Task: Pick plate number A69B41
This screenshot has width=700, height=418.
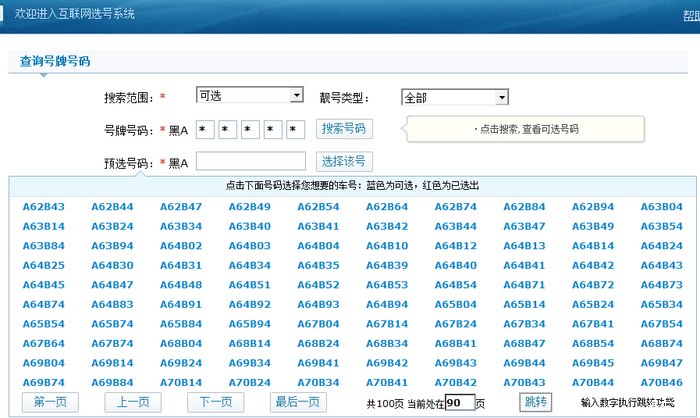Action: [318, 363]
